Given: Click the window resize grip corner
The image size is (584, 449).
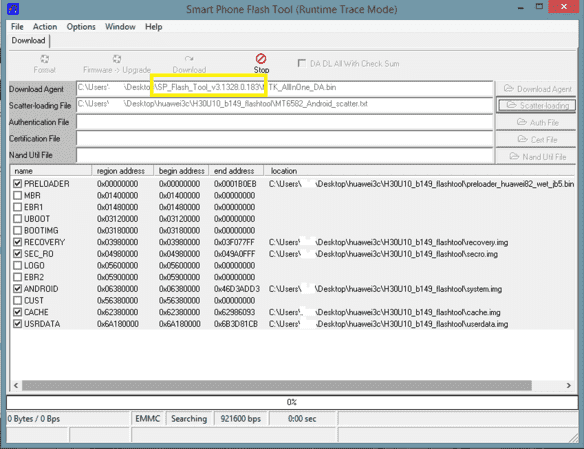Looking at the screenshot, I should pos(574,439).
